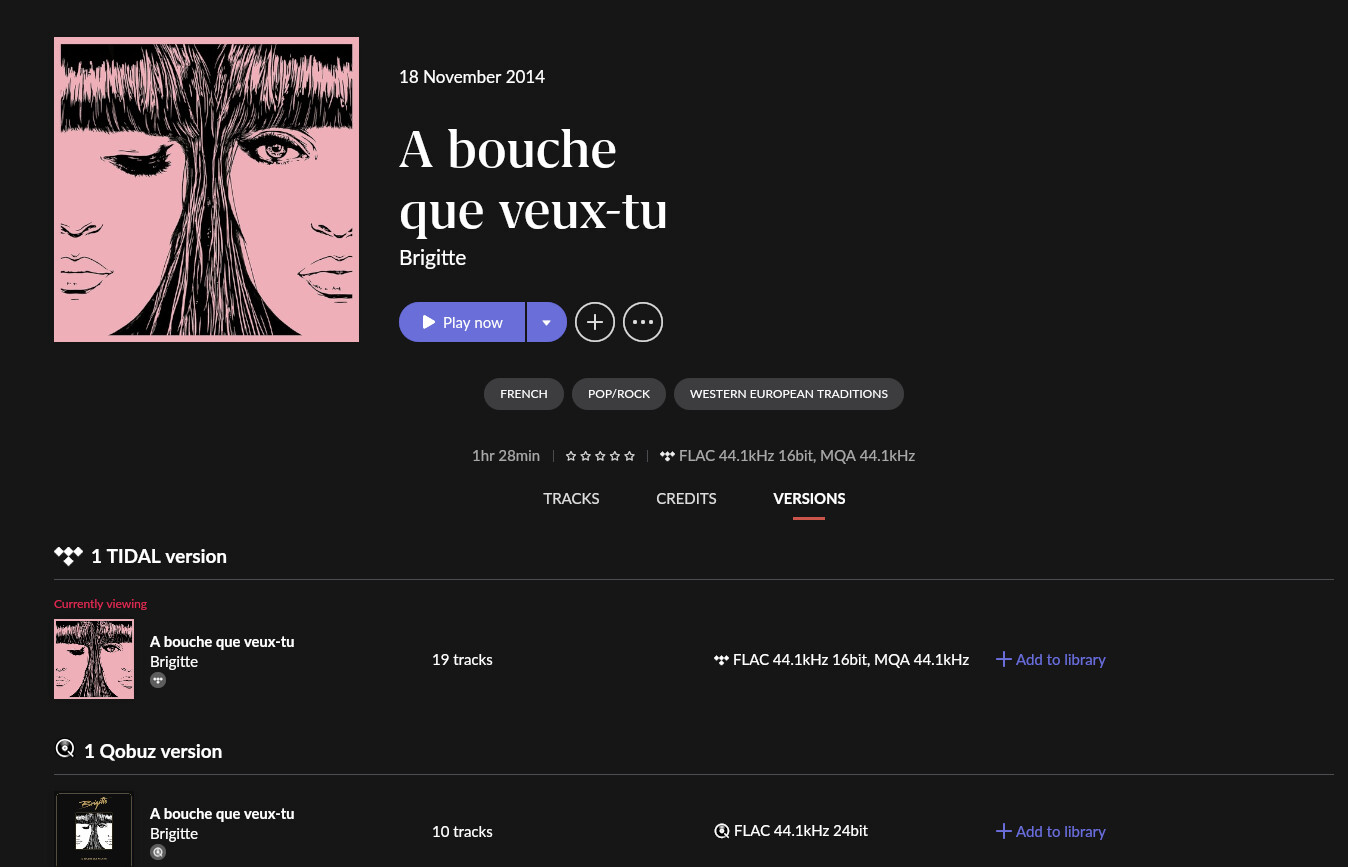This screenshot has width=1348, height=867.
Task: Click the '1 Qobuz version' heading
Action: click(x=153, y=751)
